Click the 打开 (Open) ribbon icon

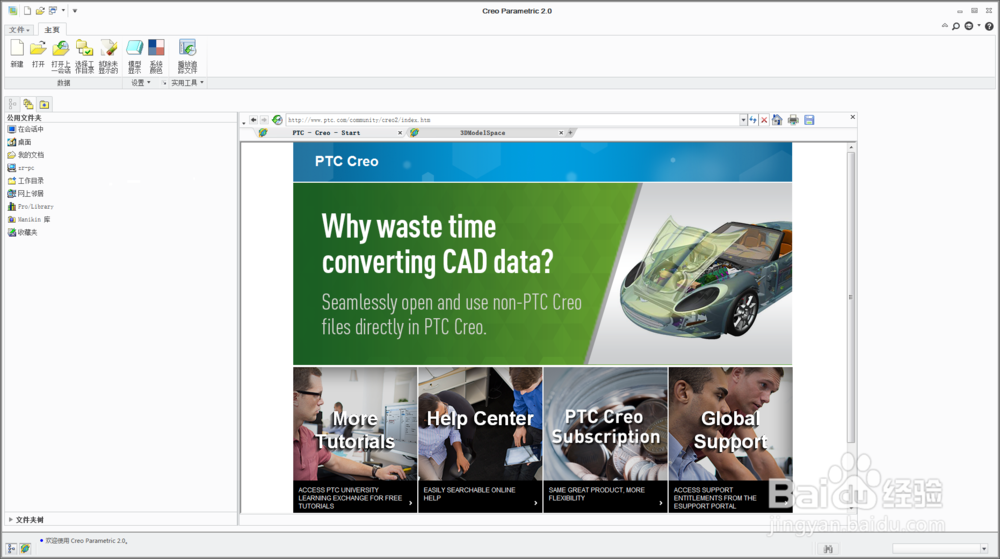[38, 55]
